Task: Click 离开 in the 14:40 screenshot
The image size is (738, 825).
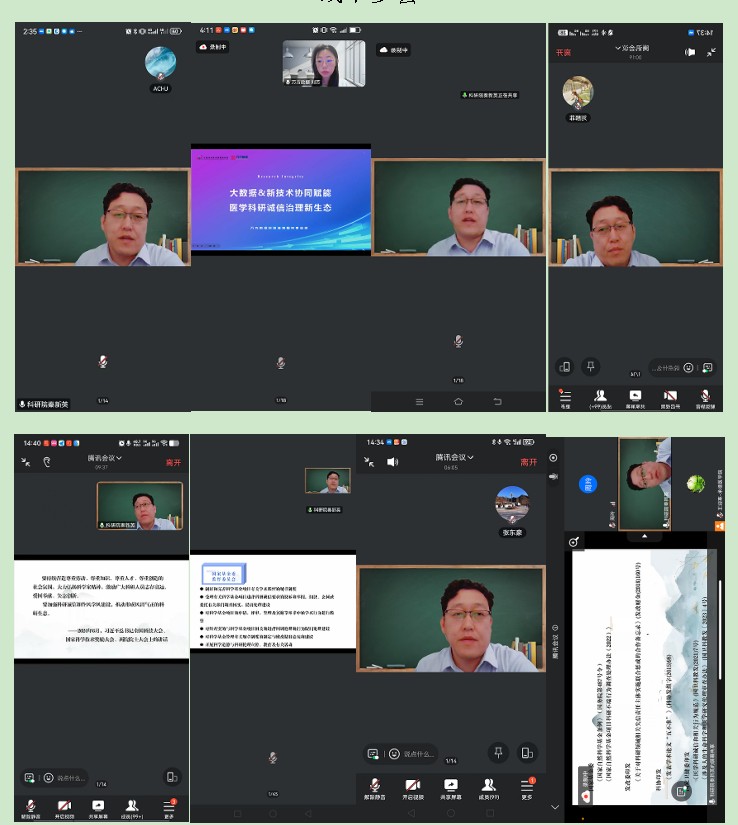Action: point(173,462)
